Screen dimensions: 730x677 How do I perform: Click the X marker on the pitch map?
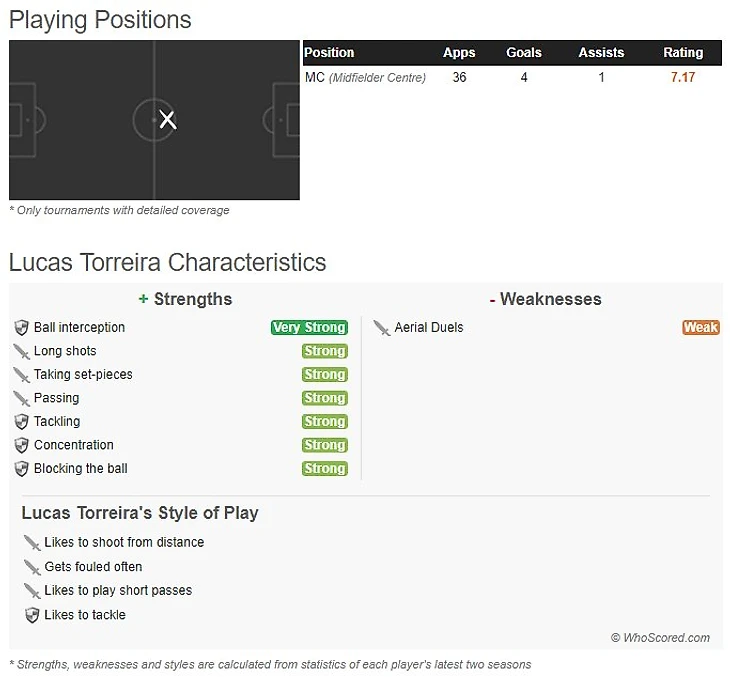168,120
